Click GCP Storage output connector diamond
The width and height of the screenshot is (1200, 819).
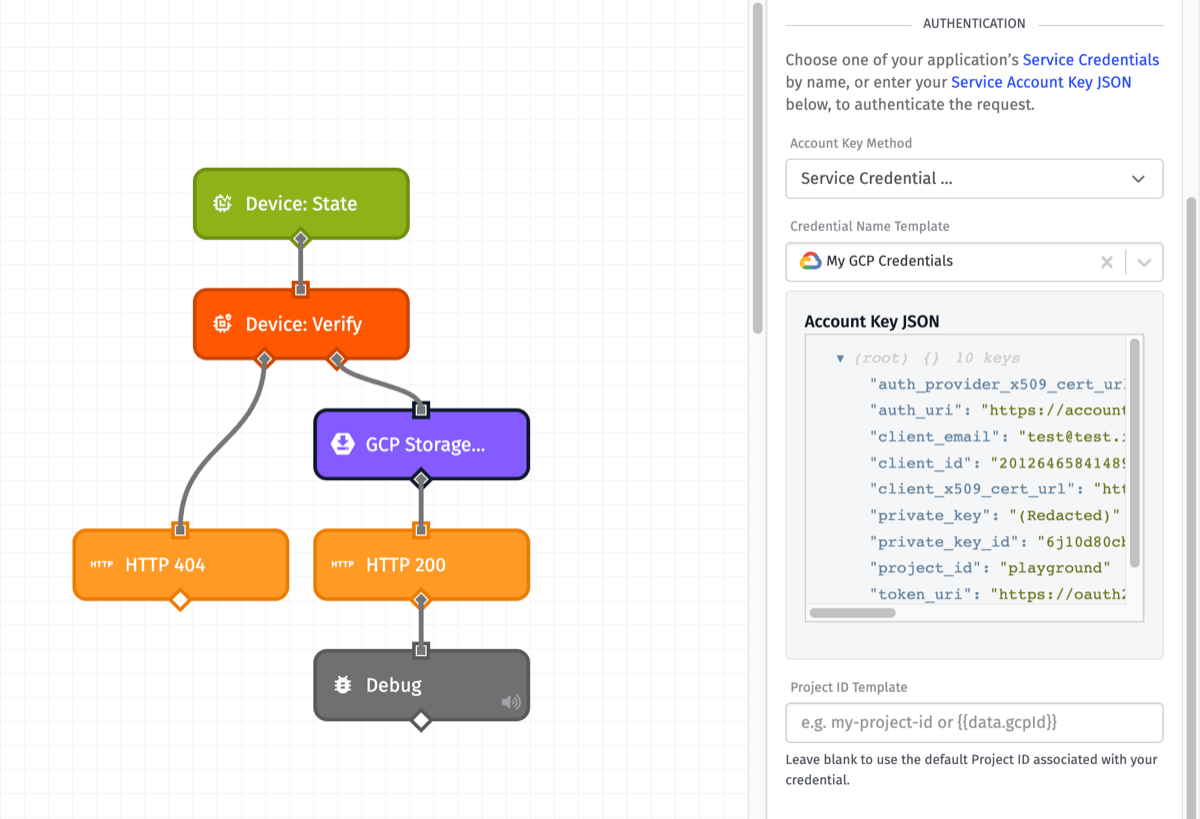point(421,480)
